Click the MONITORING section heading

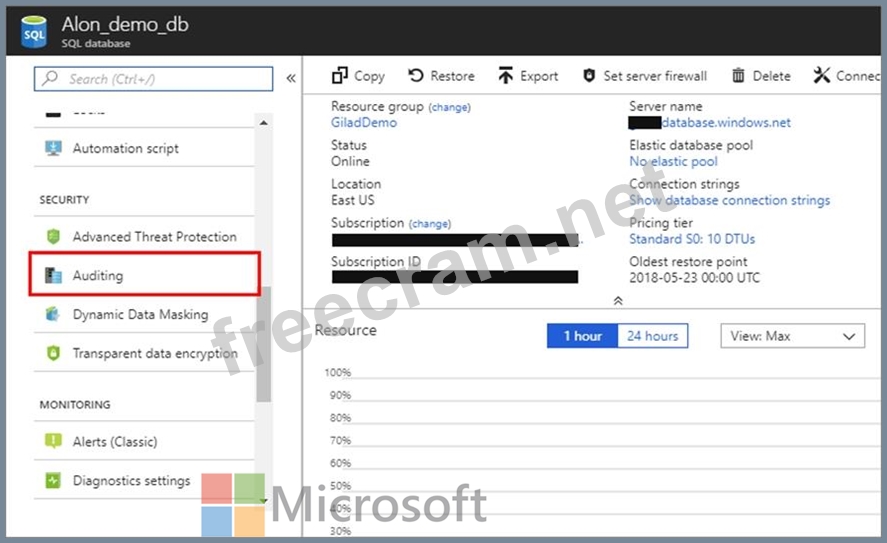coord(75,404)
